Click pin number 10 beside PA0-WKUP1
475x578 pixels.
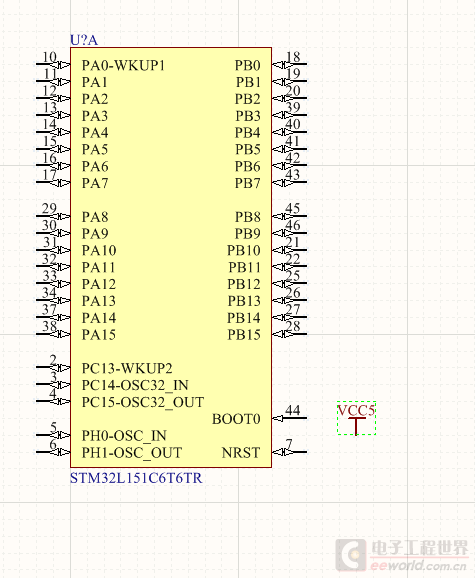(49, 57)
